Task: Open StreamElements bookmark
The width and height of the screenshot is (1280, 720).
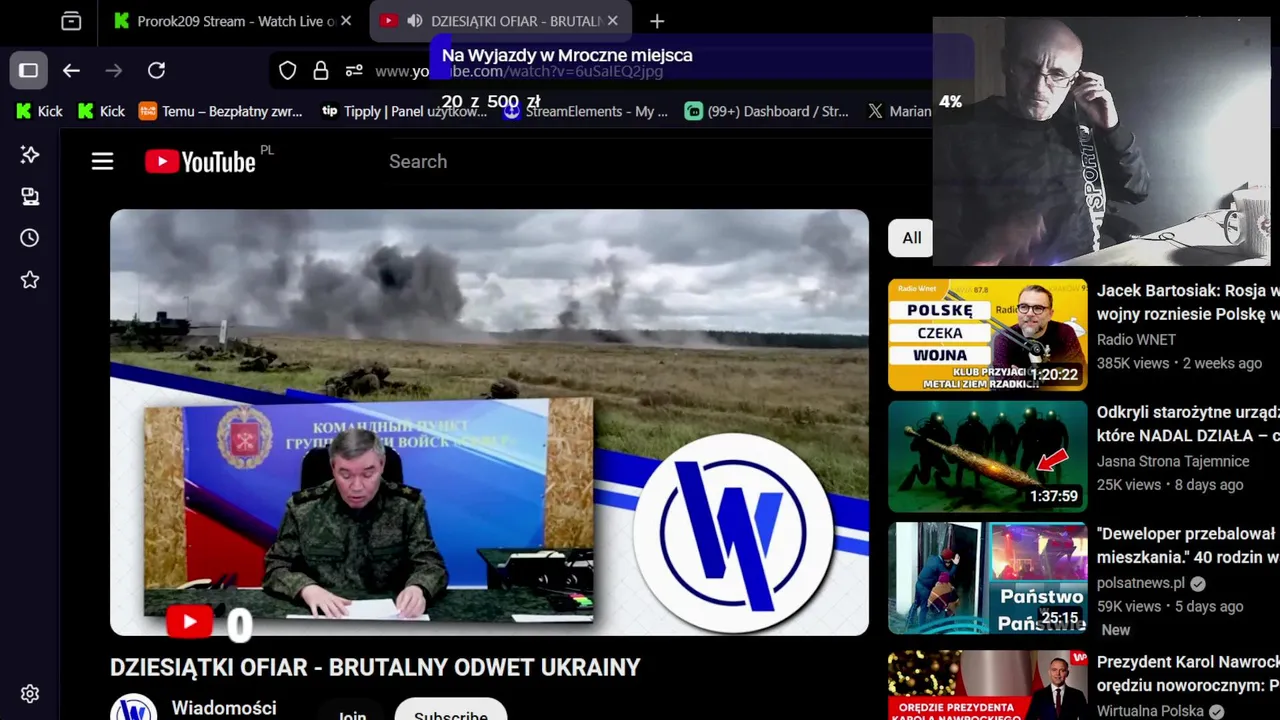Action: (586, 111)
